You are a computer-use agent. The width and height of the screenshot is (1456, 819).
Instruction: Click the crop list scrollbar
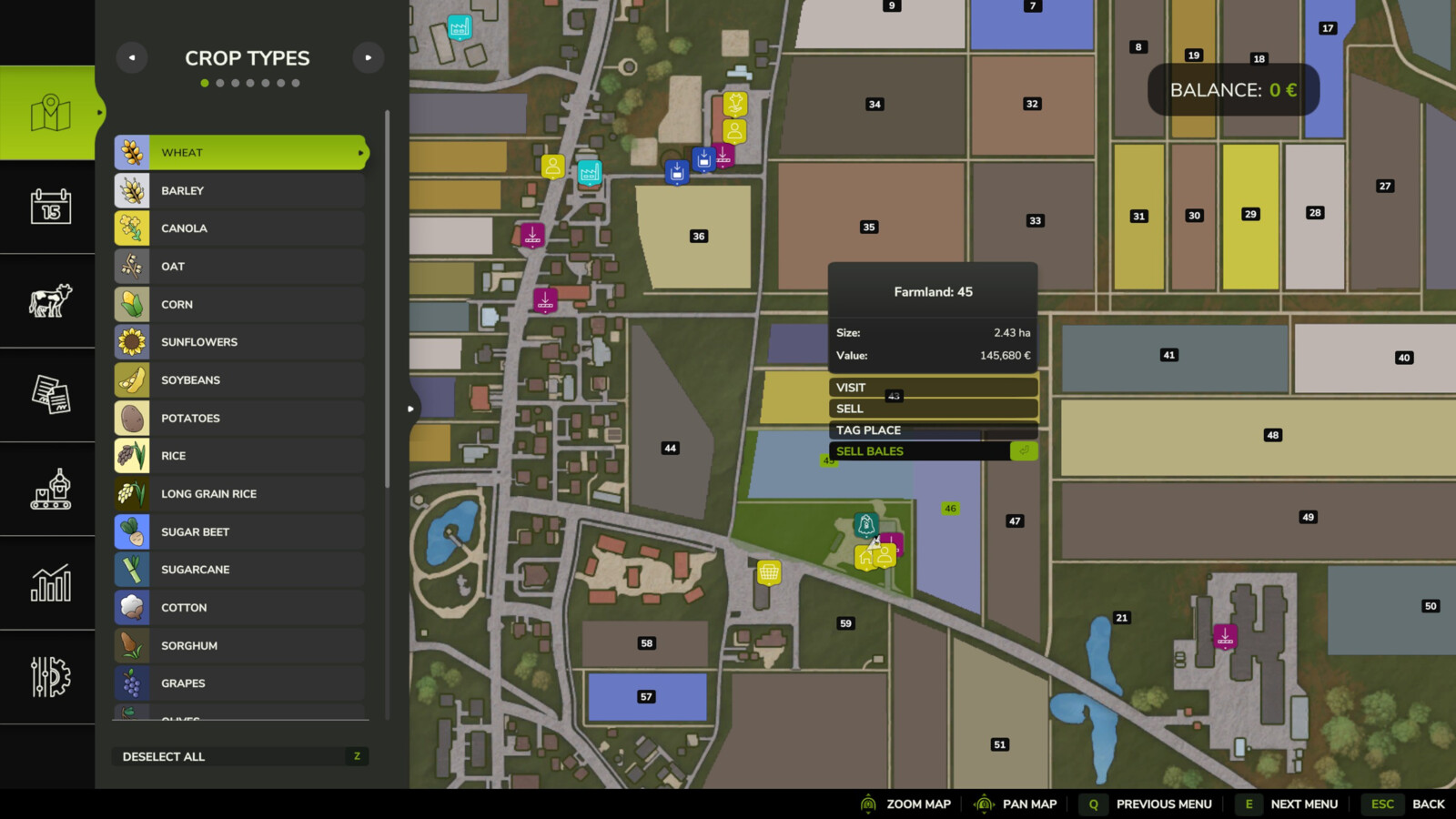[388, 300]
